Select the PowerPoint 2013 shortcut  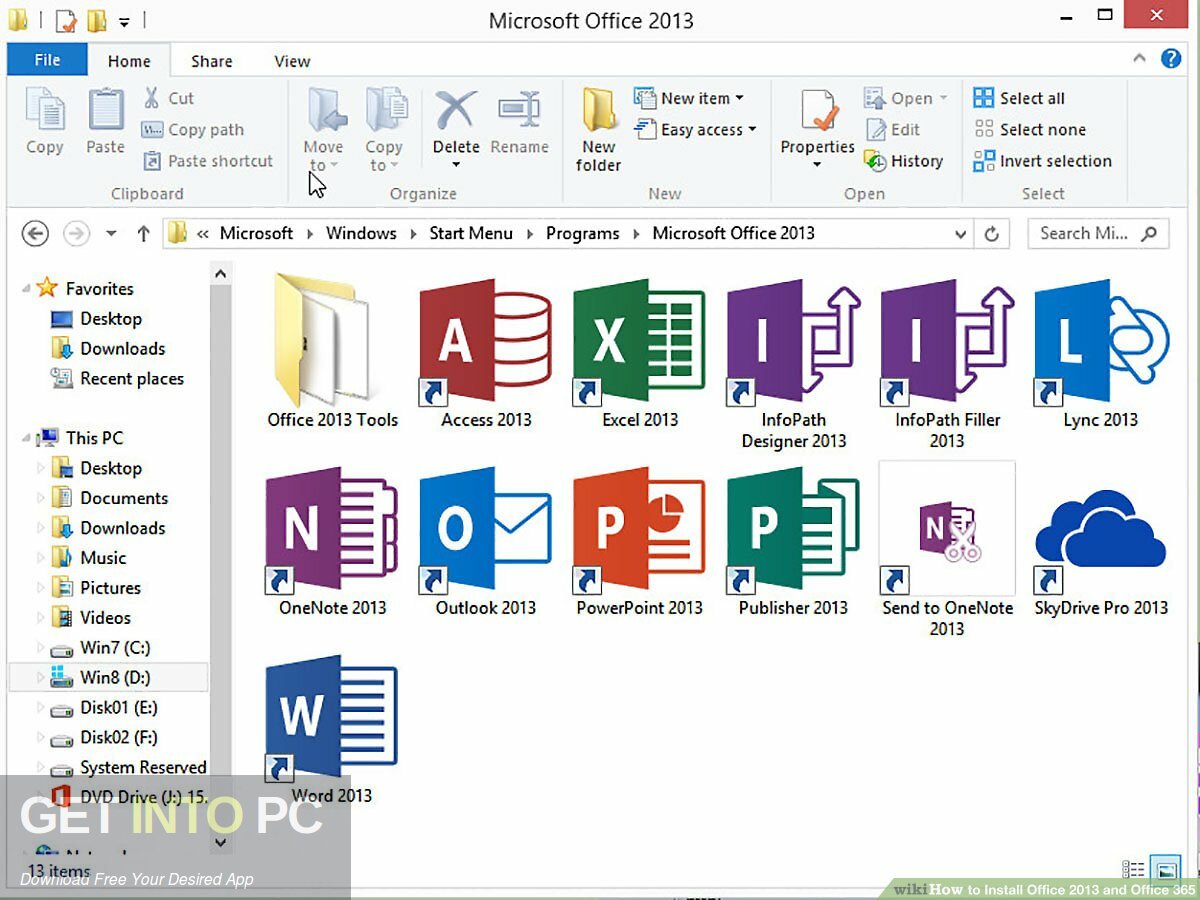coord(640,543)
